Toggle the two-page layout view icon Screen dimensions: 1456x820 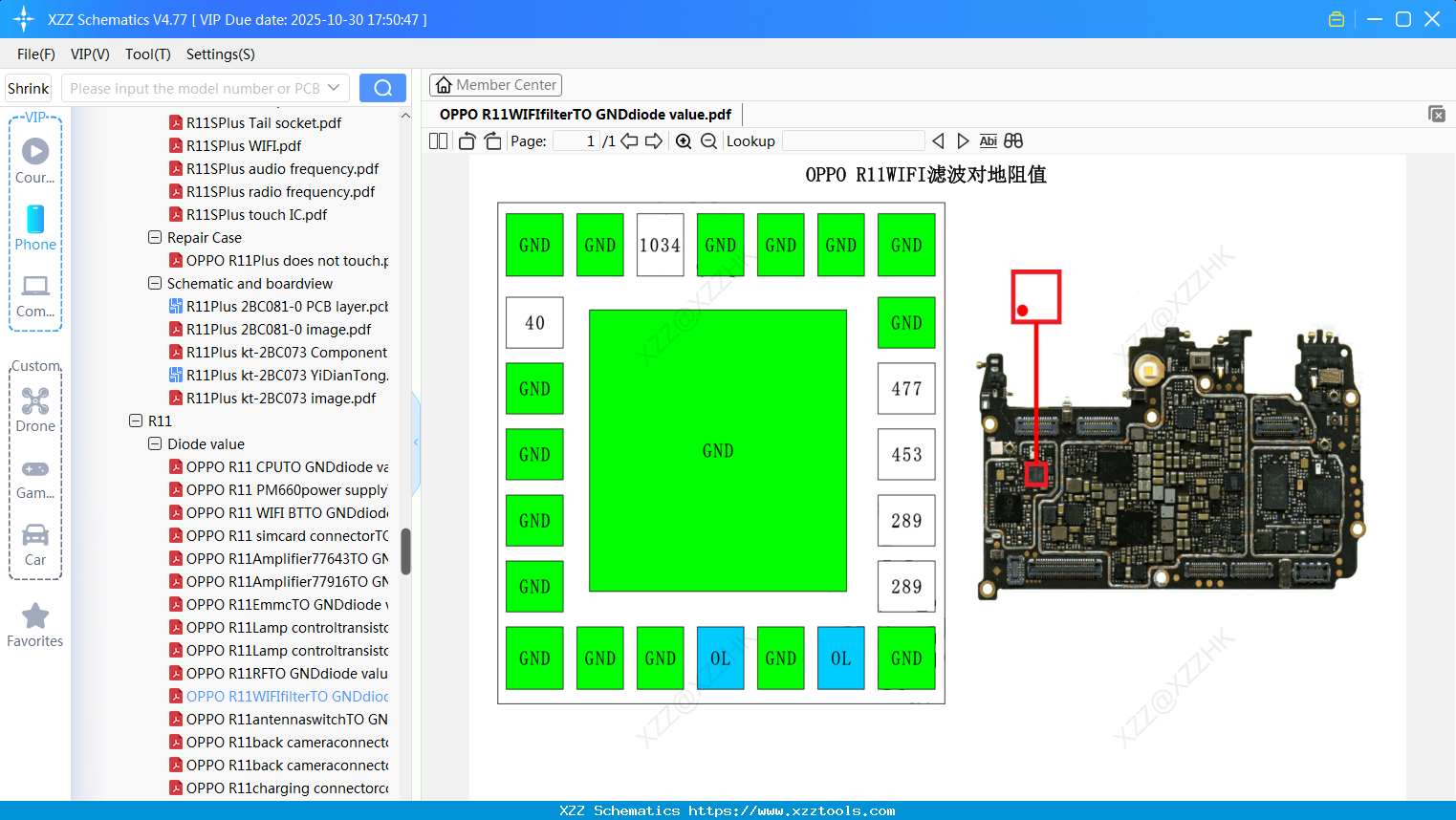[439, 141]
